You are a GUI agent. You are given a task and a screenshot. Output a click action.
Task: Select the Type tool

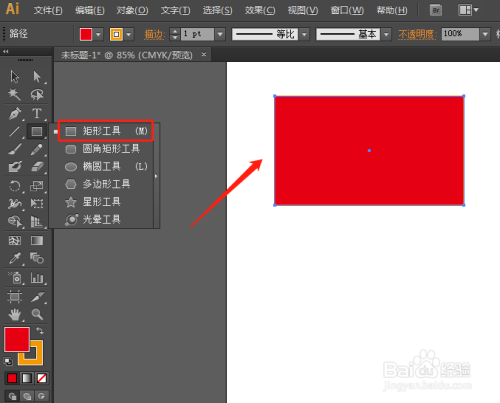pyautogui.click(x=37, y=114)
